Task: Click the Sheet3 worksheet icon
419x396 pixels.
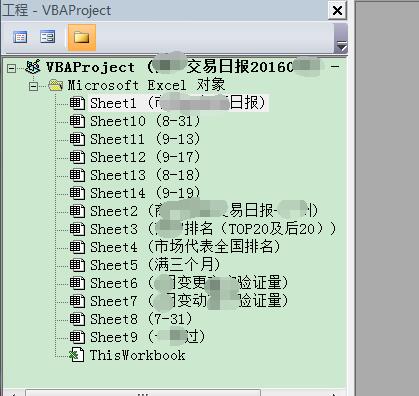Action: pyautogui.click(x=77, y=229)
